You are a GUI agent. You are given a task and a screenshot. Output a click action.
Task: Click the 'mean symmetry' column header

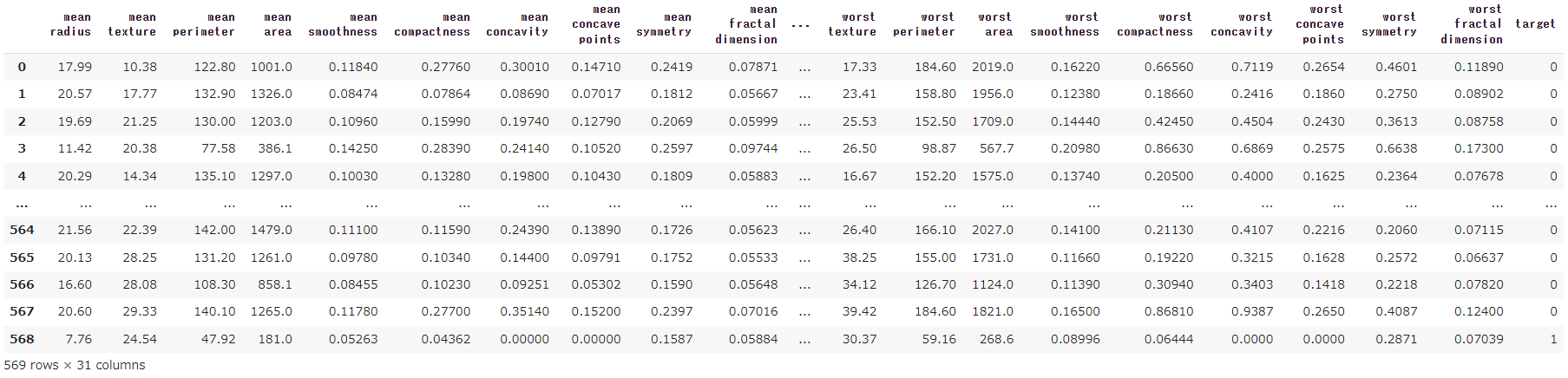664,24
